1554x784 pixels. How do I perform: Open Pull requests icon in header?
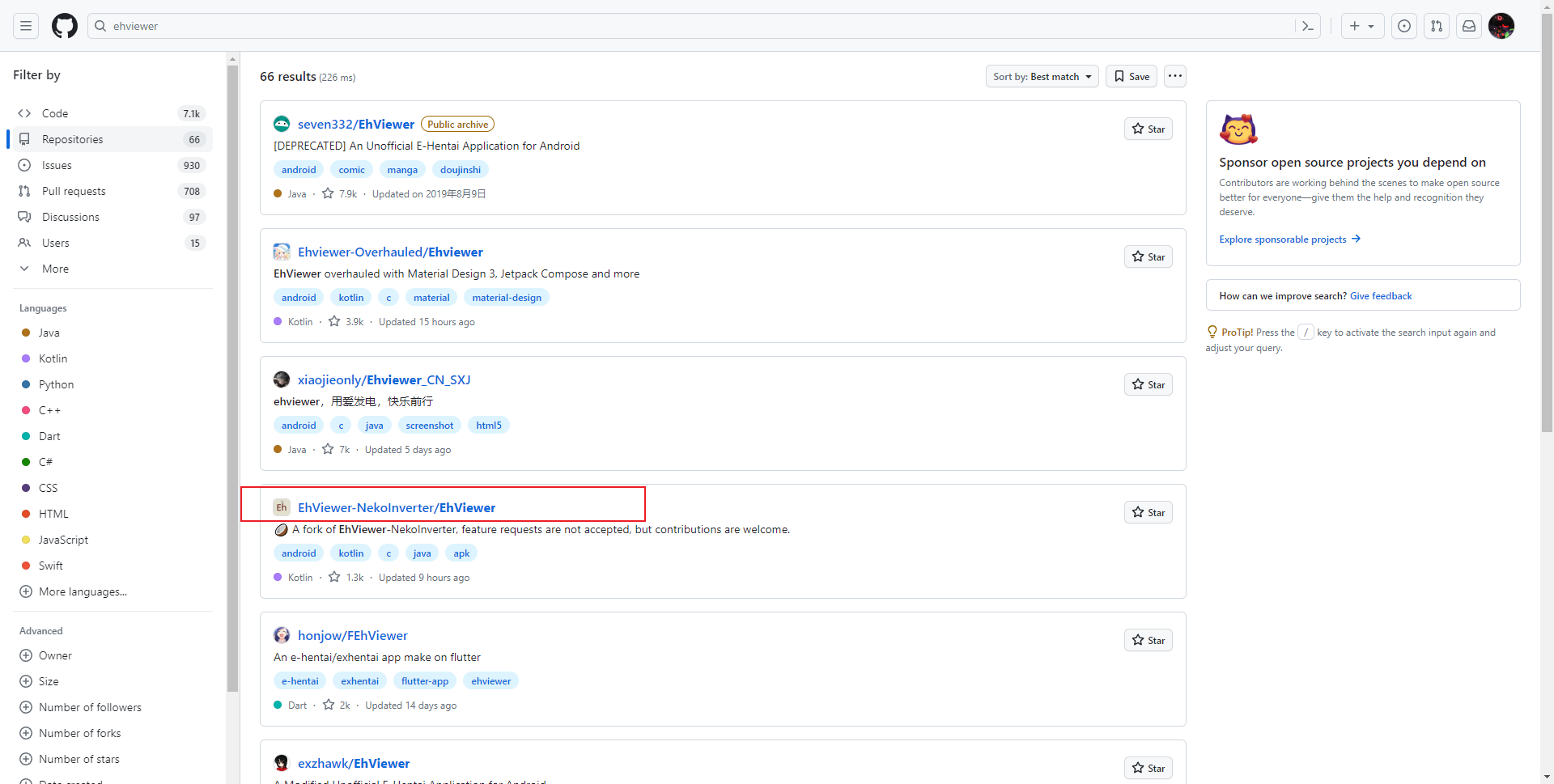point(1437,26)
